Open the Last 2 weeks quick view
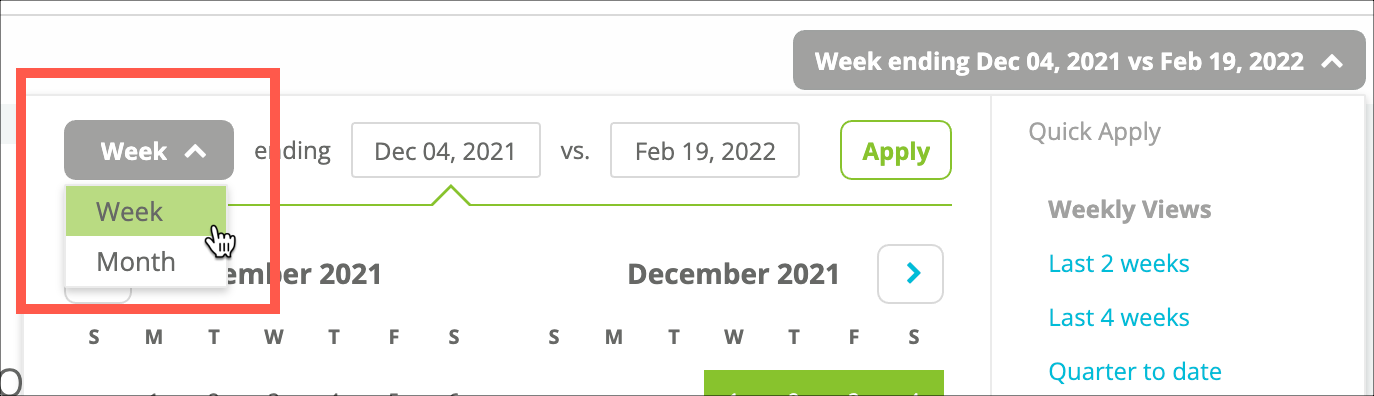 coord(1119,264)
